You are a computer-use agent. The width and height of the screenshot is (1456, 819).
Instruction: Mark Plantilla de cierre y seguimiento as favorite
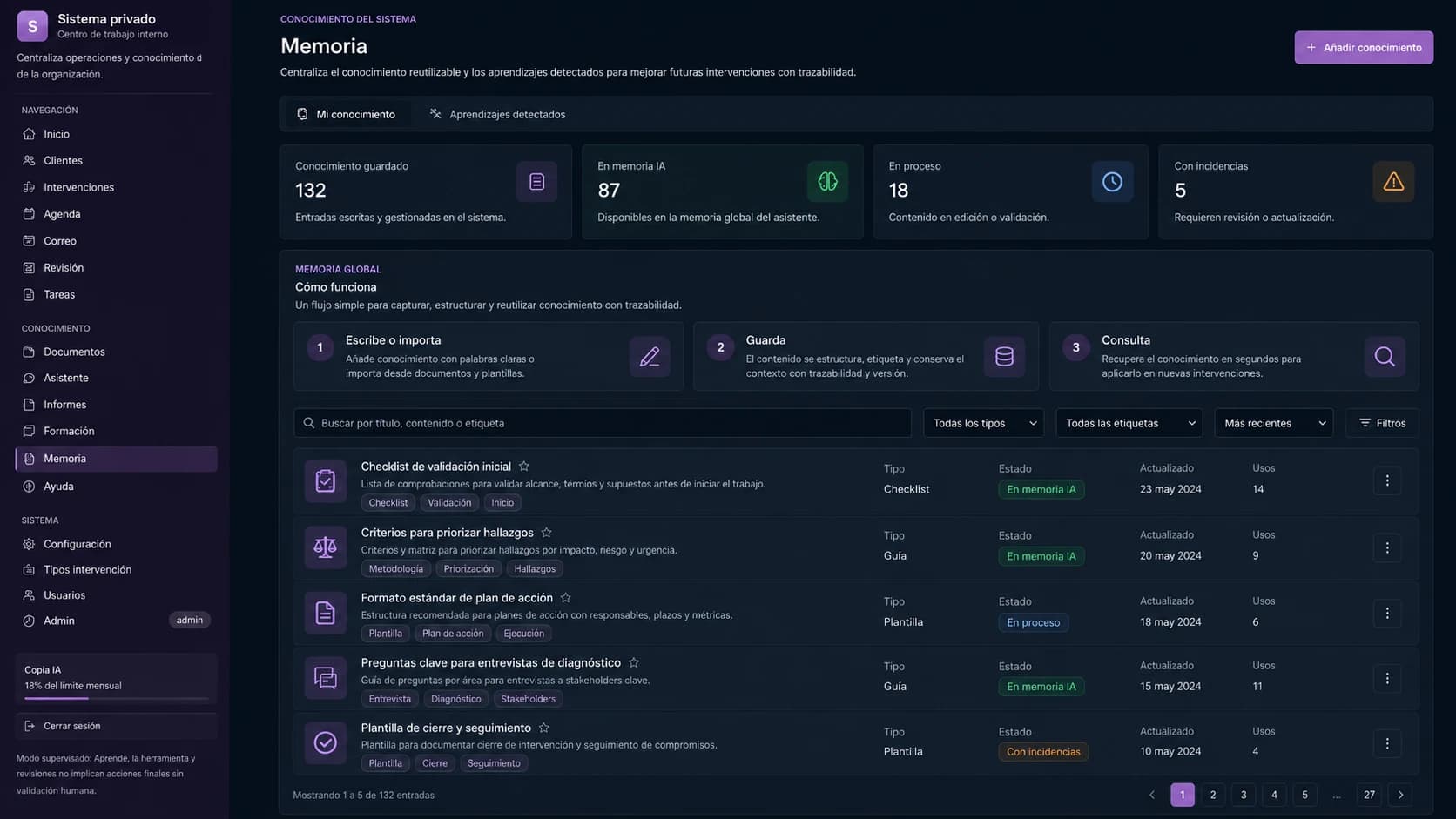(x=543, y=728)
